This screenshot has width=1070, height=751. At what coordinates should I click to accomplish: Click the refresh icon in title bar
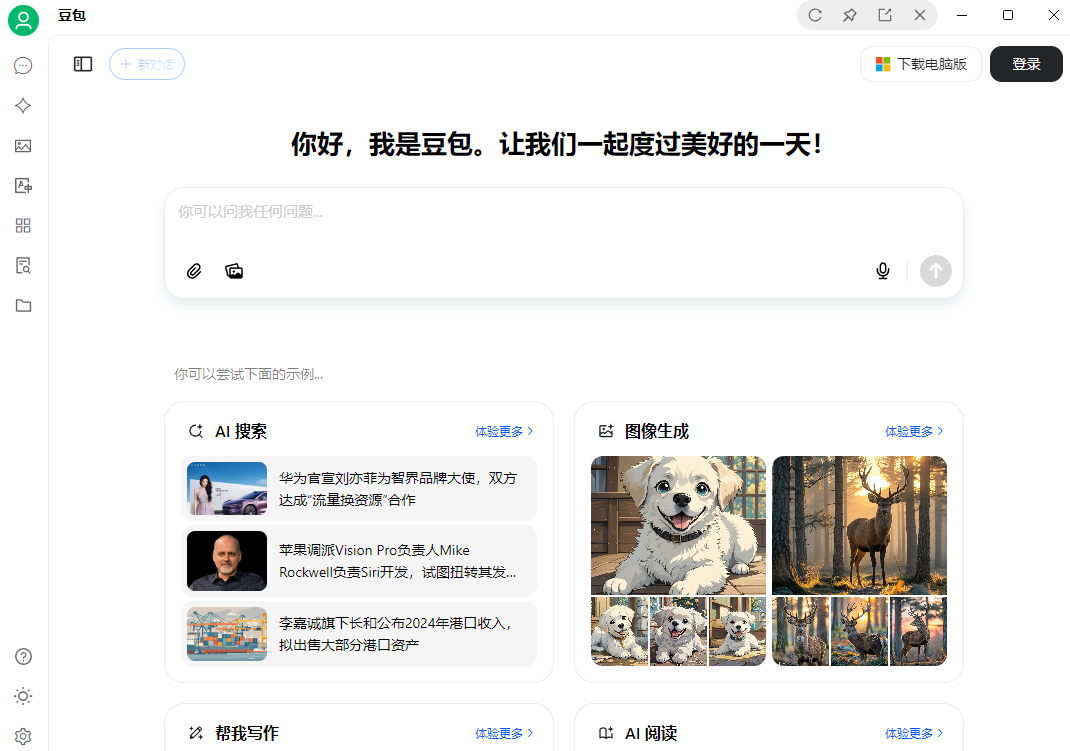[x=815, y=15]
